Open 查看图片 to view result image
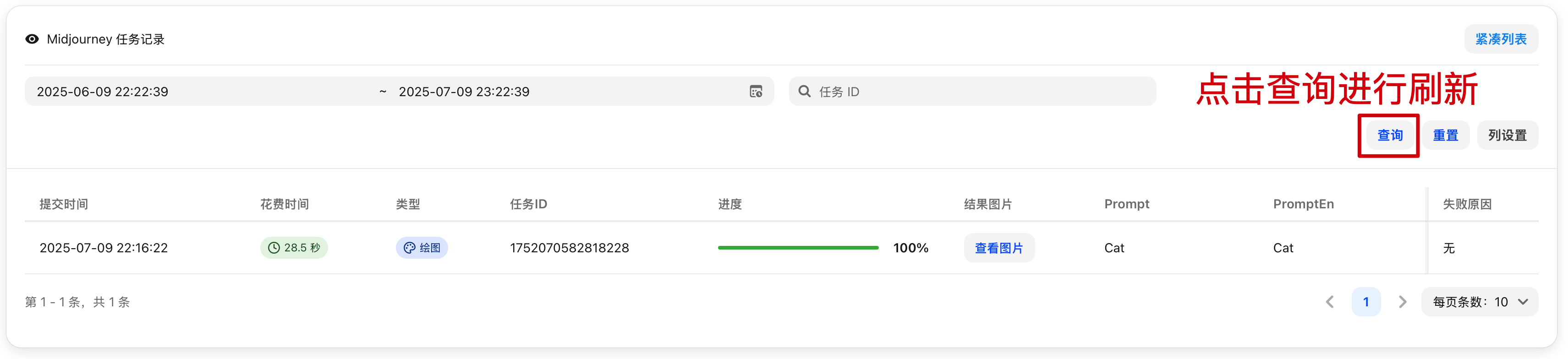 click(998, 248)
